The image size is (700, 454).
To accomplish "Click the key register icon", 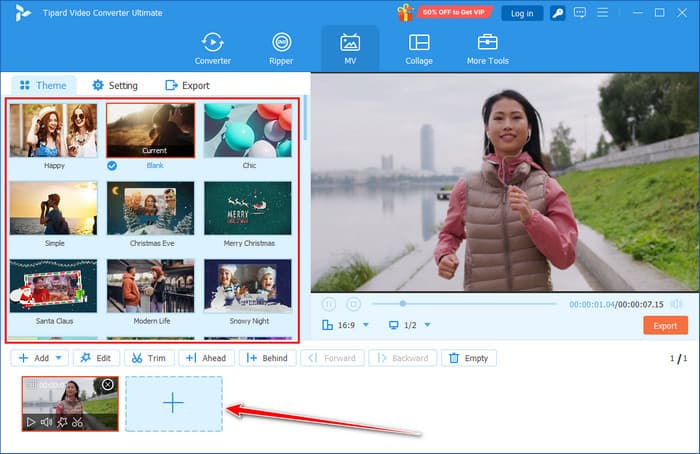I will [x=557, y=13].
